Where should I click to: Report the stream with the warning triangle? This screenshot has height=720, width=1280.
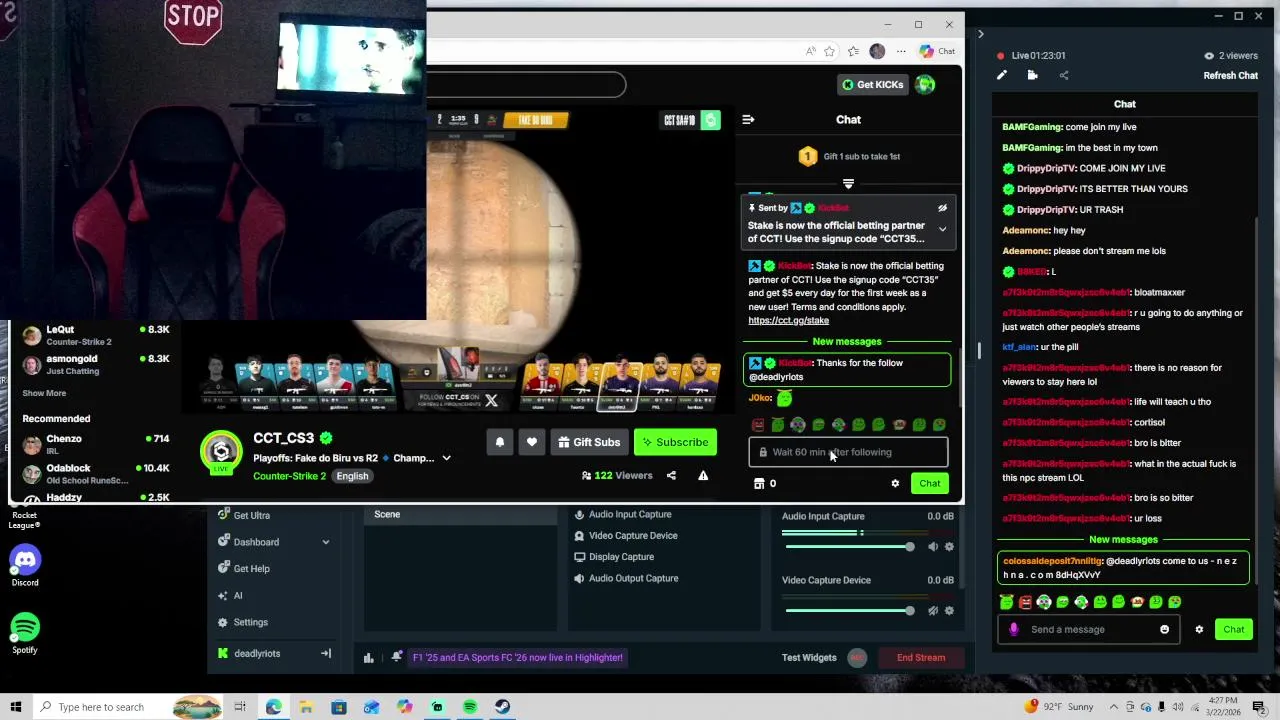click(x=703, y=476)
